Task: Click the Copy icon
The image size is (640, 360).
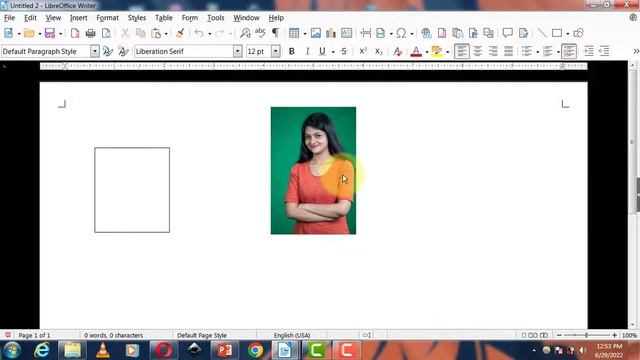Action: [x=141, y=33]
